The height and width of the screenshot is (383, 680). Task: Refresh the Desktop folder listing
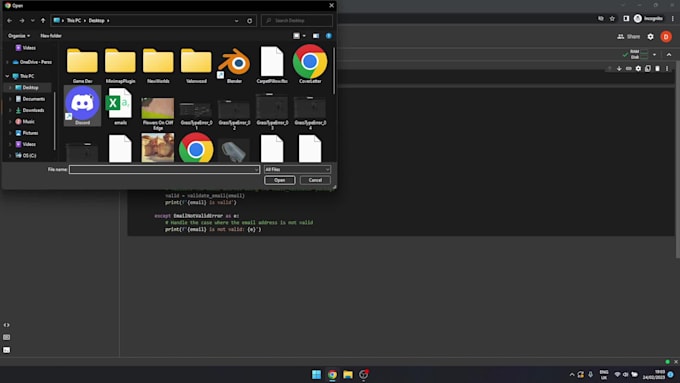[x=249, y=20]
